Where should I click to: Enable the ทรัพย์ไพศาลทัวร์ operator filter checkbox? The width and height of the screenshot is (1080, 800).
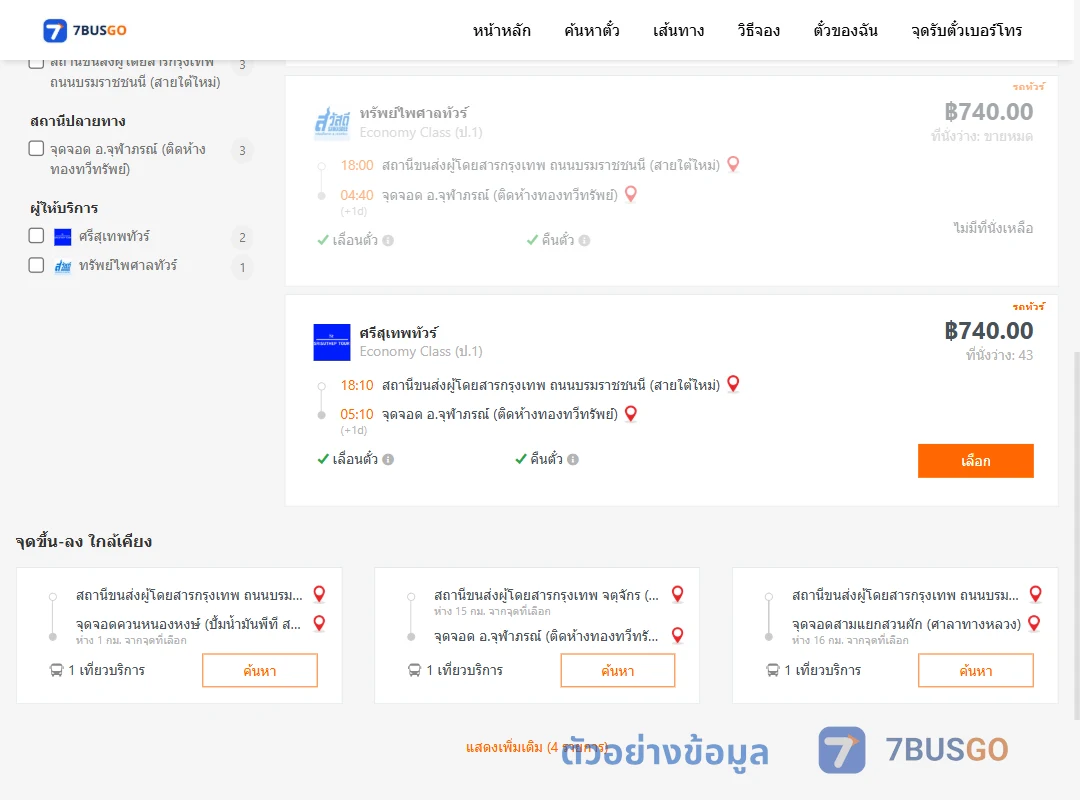pos(37,265)
